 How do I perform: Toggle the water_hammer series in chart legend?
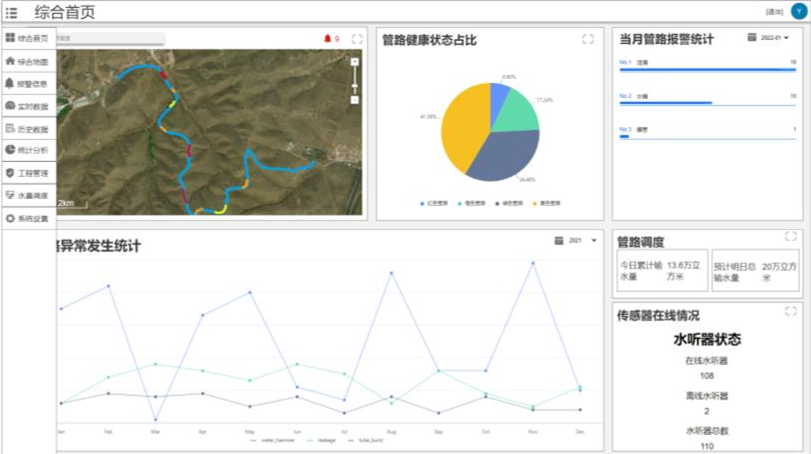click(267, 439)
